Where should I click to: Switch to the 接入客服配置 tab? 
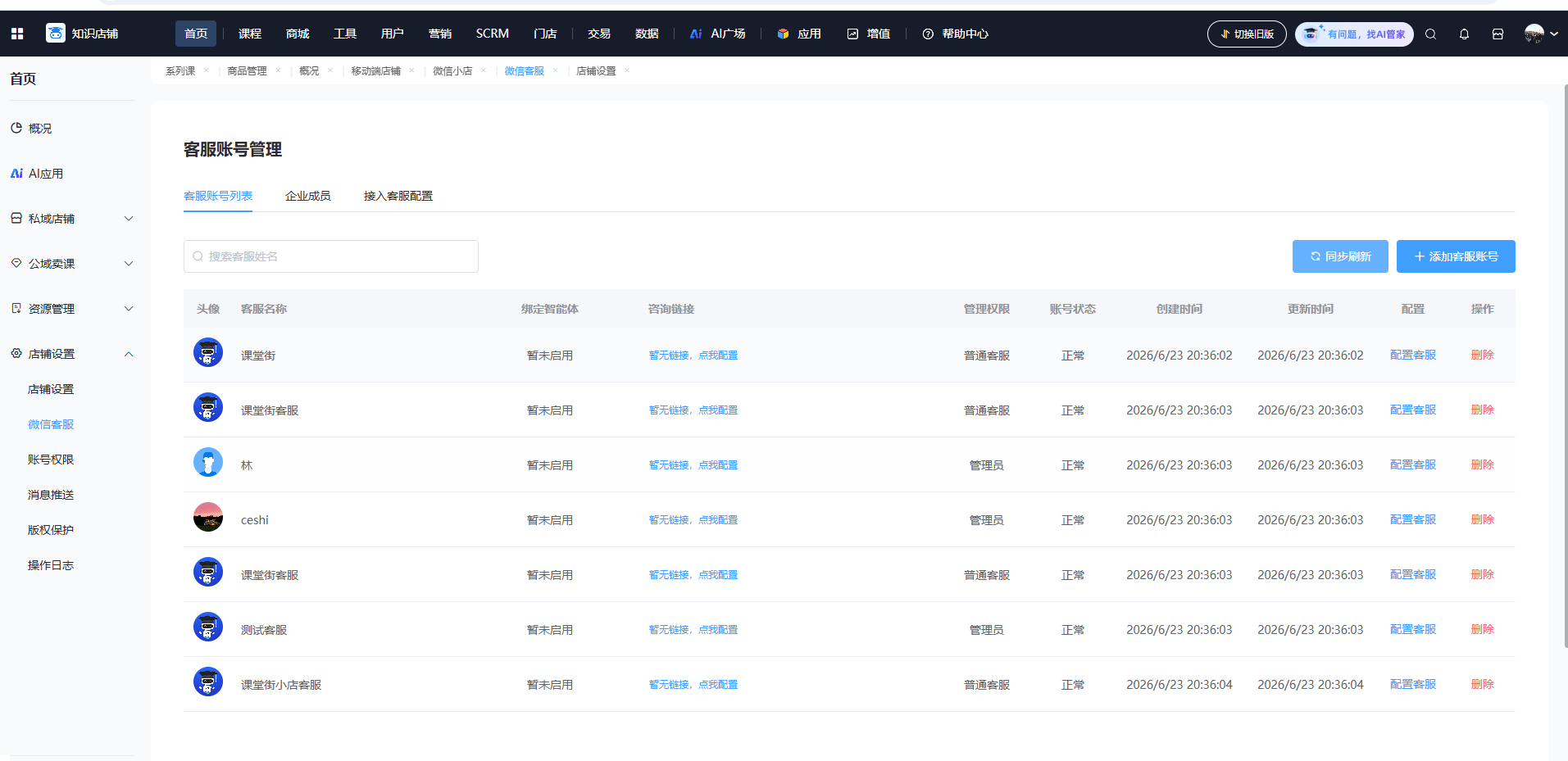[398, 196]
